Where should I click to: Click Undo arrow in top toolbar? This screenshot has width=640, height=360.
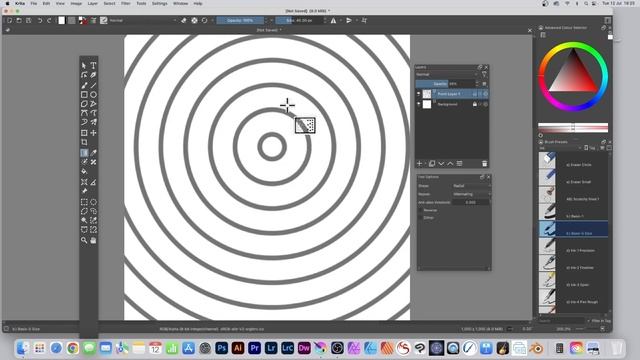[x=40, y=20]
